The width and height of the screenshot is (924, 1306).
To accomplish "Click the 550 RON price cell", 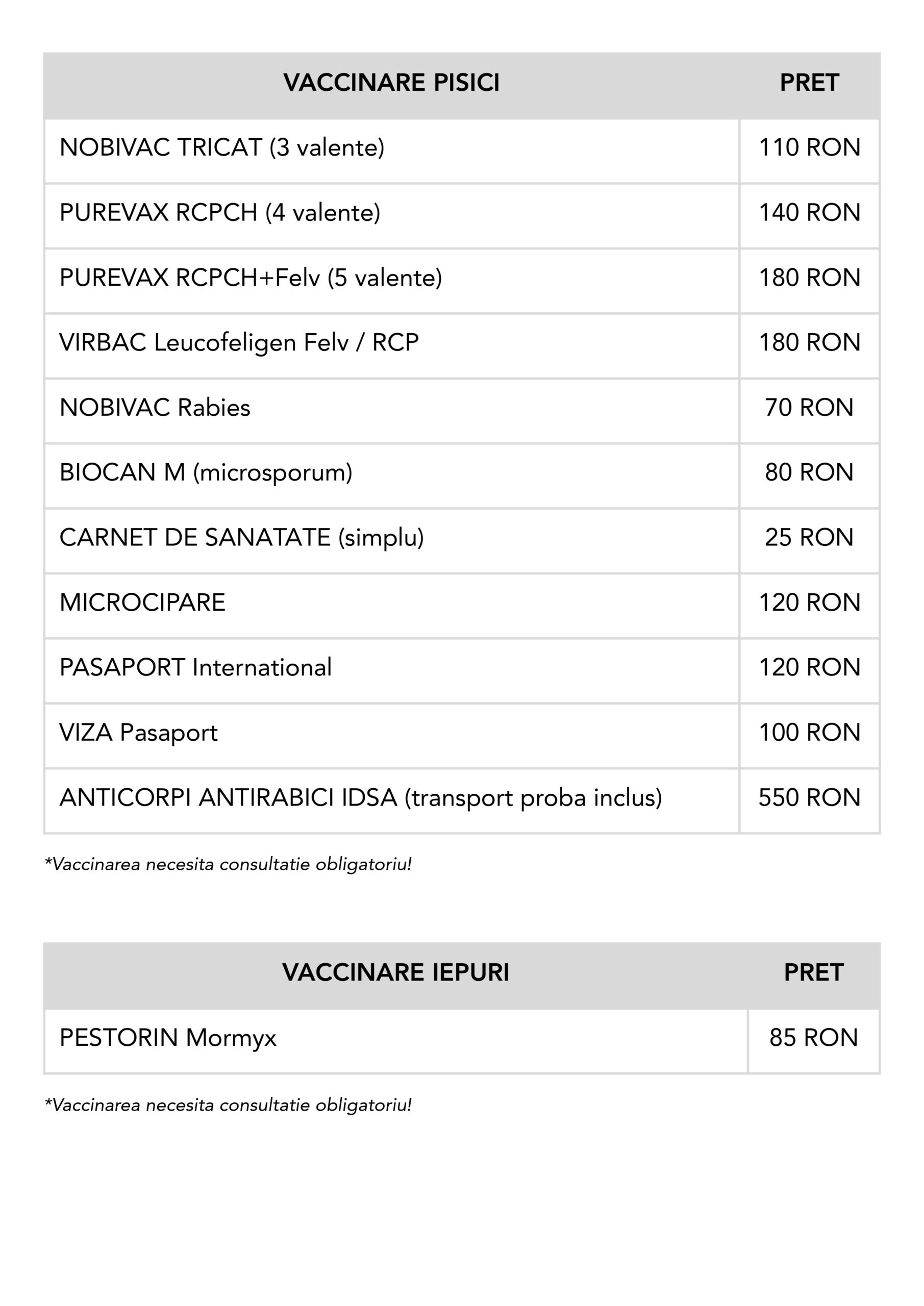I will [809, 798].
